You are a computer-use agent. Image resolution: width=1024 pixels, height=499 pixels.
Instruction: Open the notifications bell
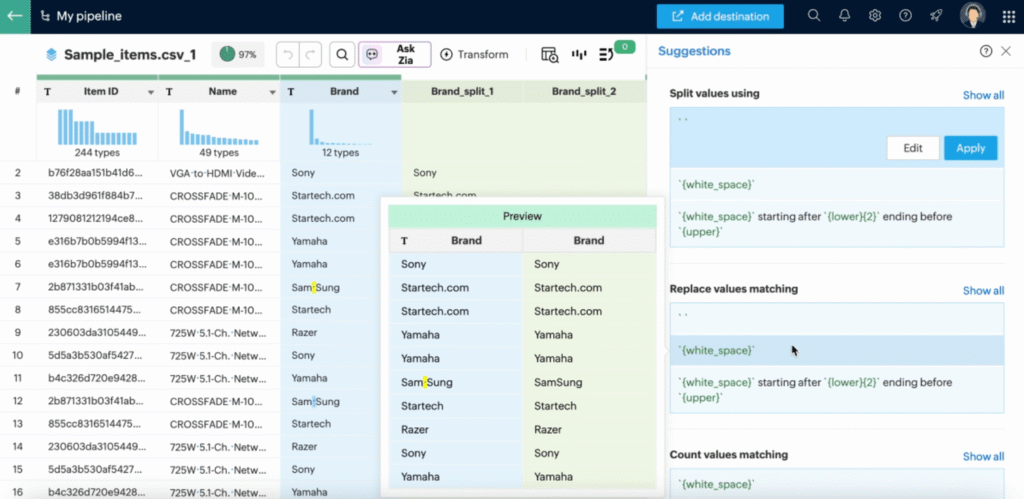(844, 16)
